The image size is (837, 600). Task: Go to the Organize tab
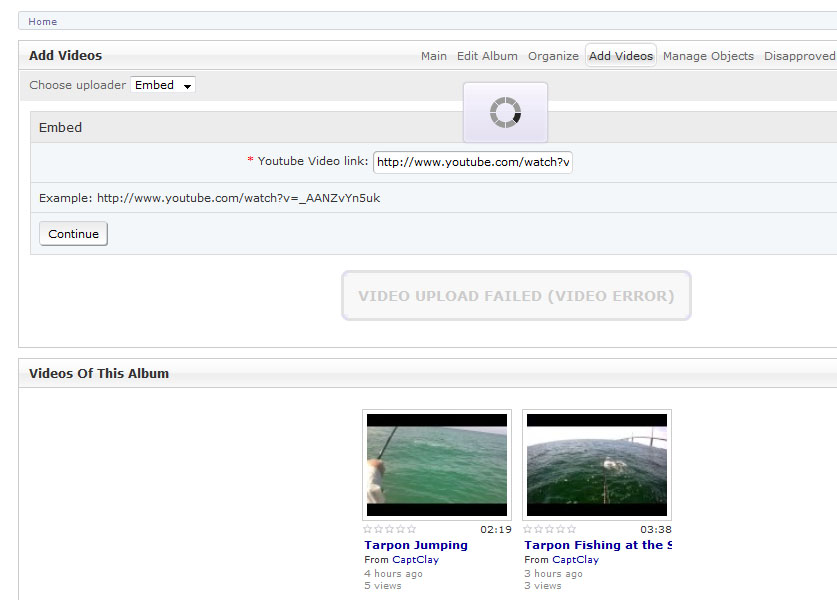(553, 56)
